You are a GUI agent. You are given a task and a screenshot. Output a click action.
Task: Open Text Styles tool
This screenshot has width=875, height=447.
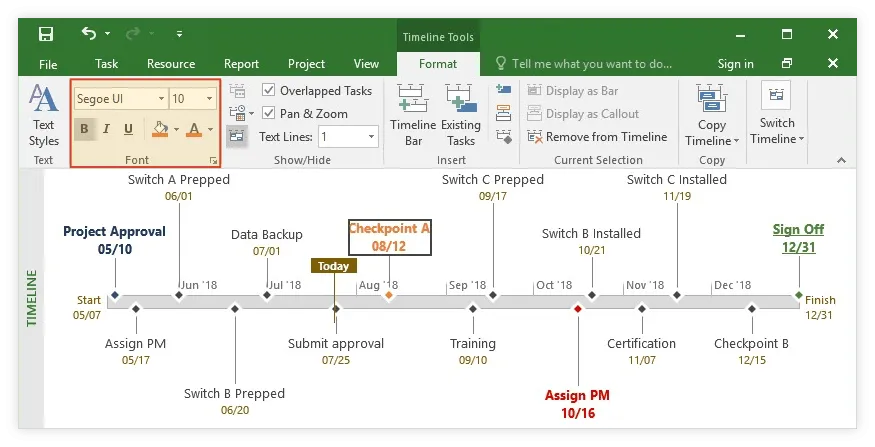coord(43,115)
